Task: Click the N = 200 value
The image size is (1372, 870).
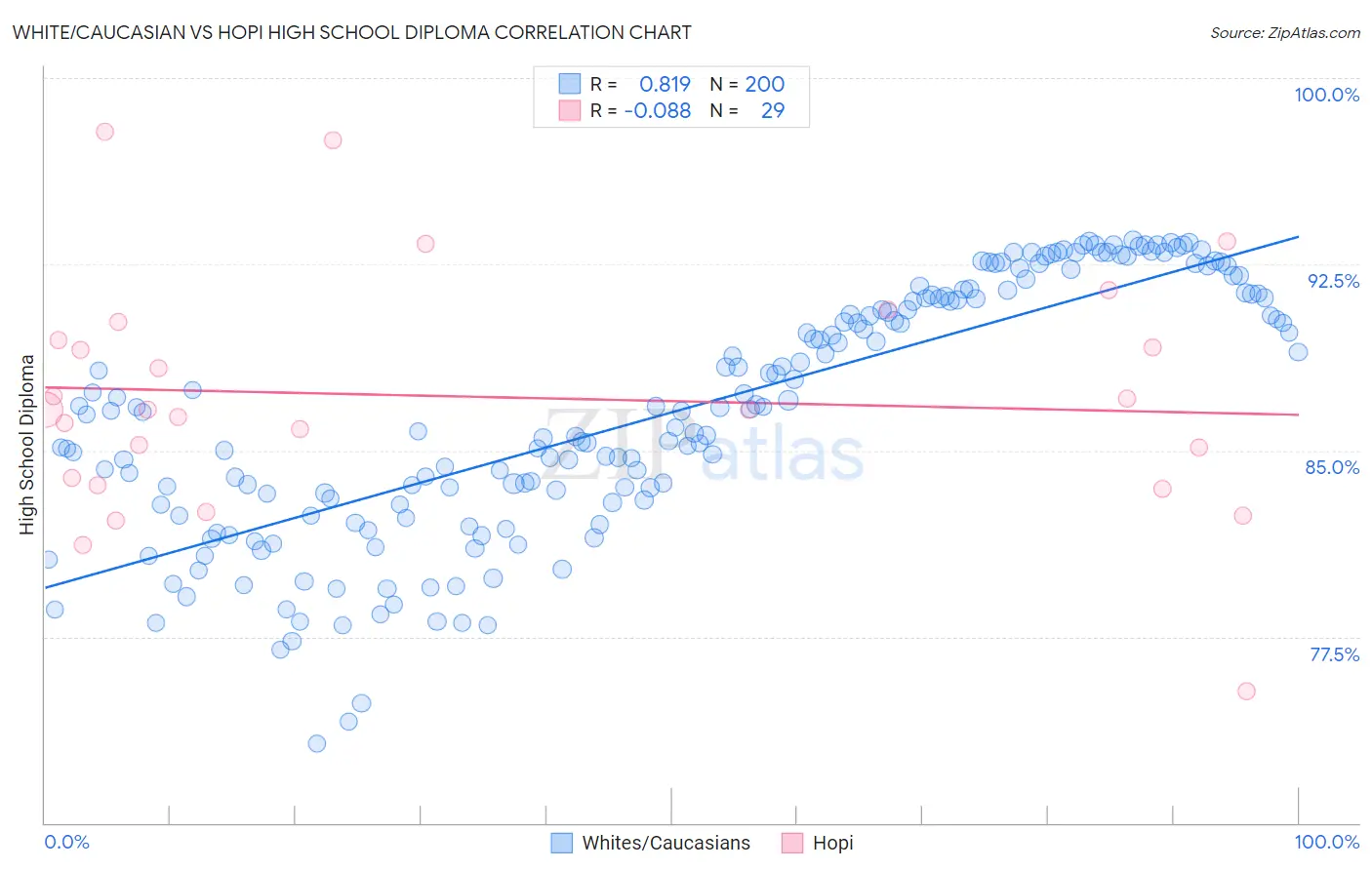Action: [x=764, y=84]
